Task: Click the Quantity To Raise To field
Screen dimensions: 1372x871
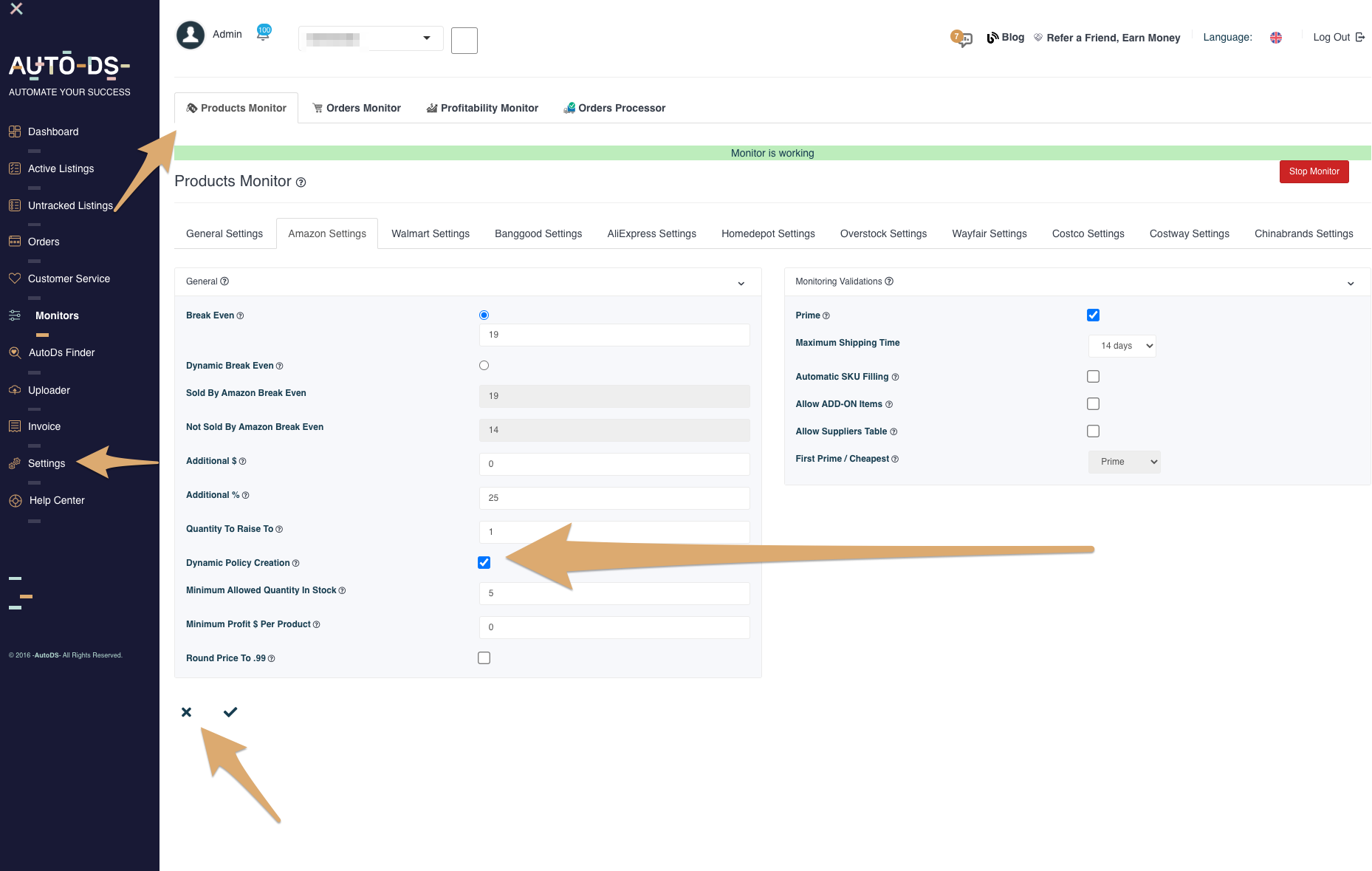Action: 614,532
